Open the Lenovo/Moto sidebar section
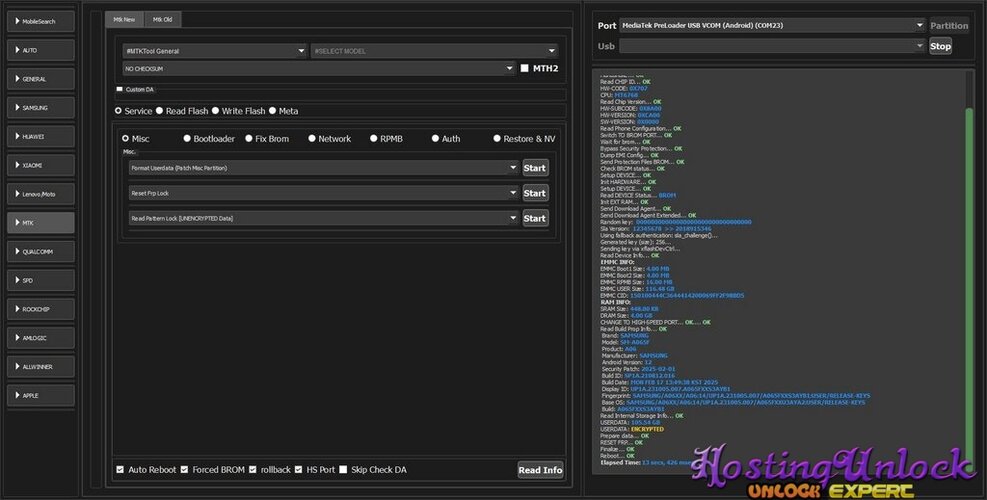 click(x=41, y=194)
